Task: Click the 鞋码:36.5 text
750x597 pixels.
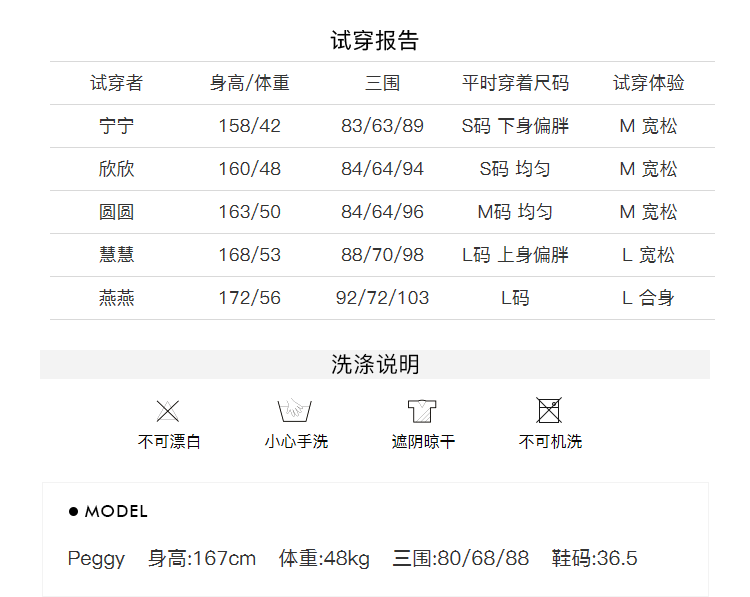Action: pyautogui.click(x=595, y=559)
